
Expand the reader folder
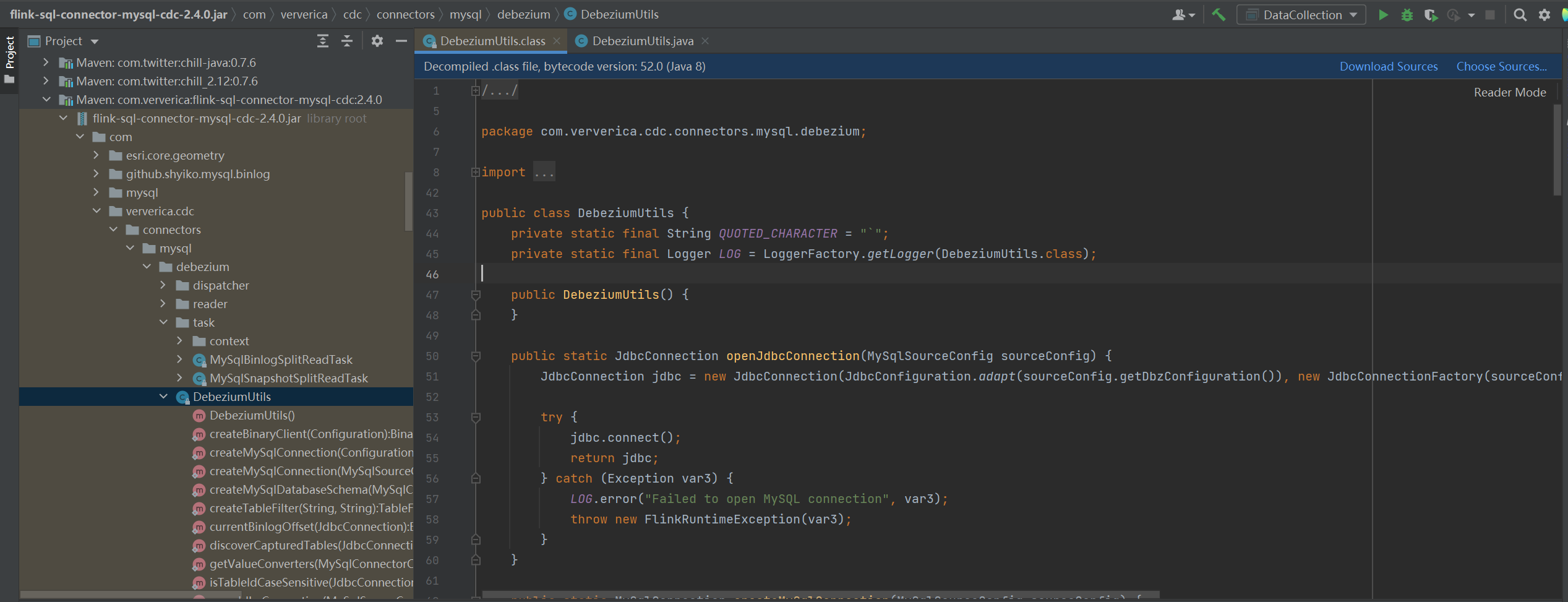click(x=163, y=304)
